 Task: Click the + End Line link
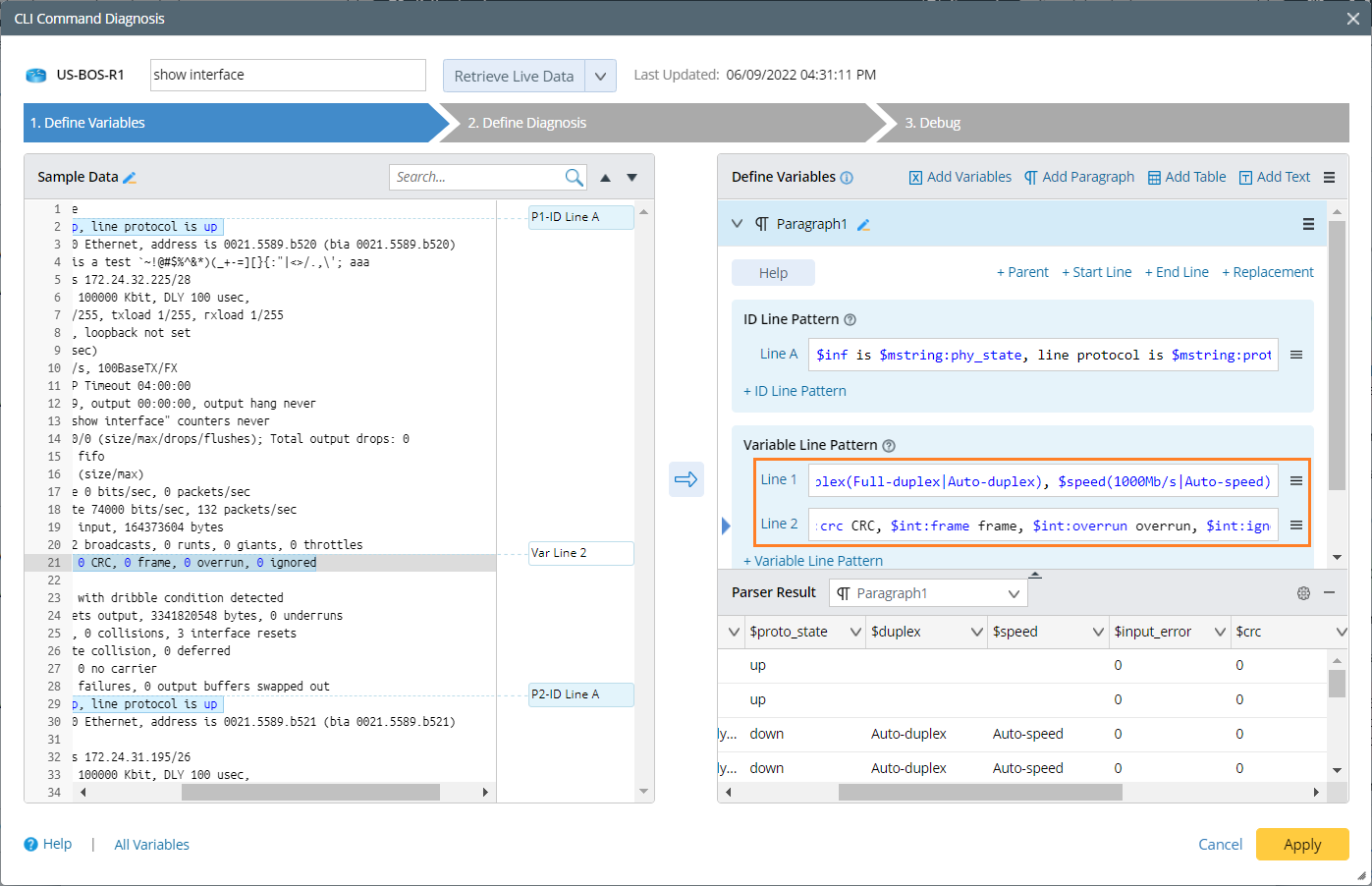click(1177, 272)
